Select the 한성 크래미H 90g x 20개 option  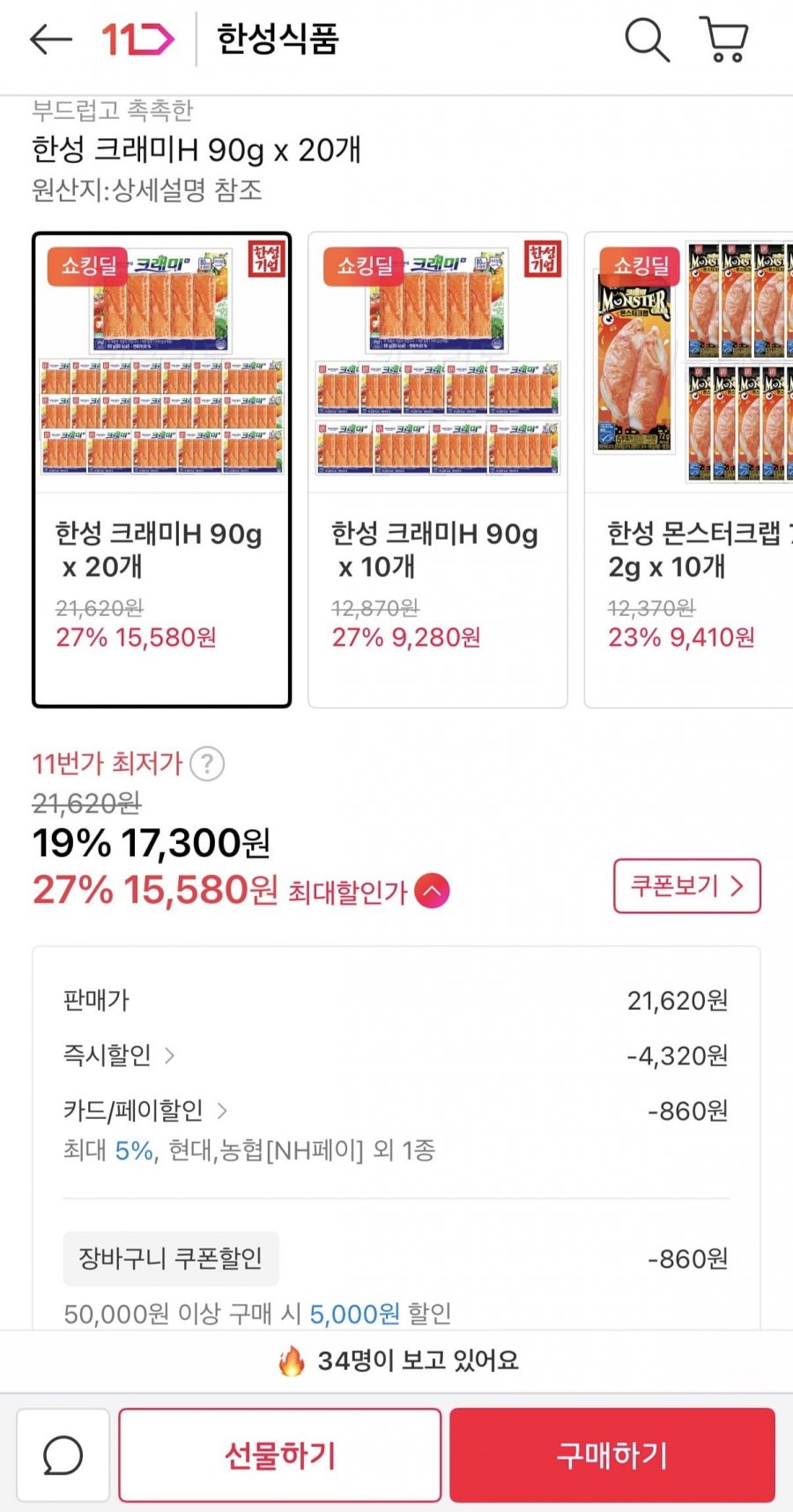point(162,470)
